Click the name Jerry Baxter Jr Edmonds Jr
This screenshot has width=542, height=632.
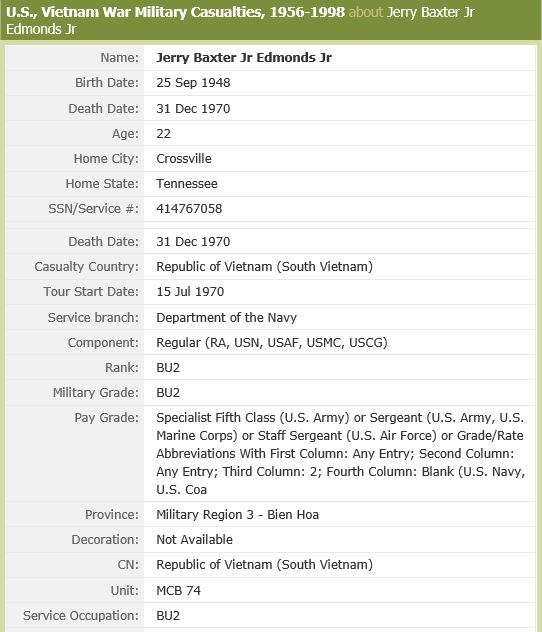pos(244,58)
